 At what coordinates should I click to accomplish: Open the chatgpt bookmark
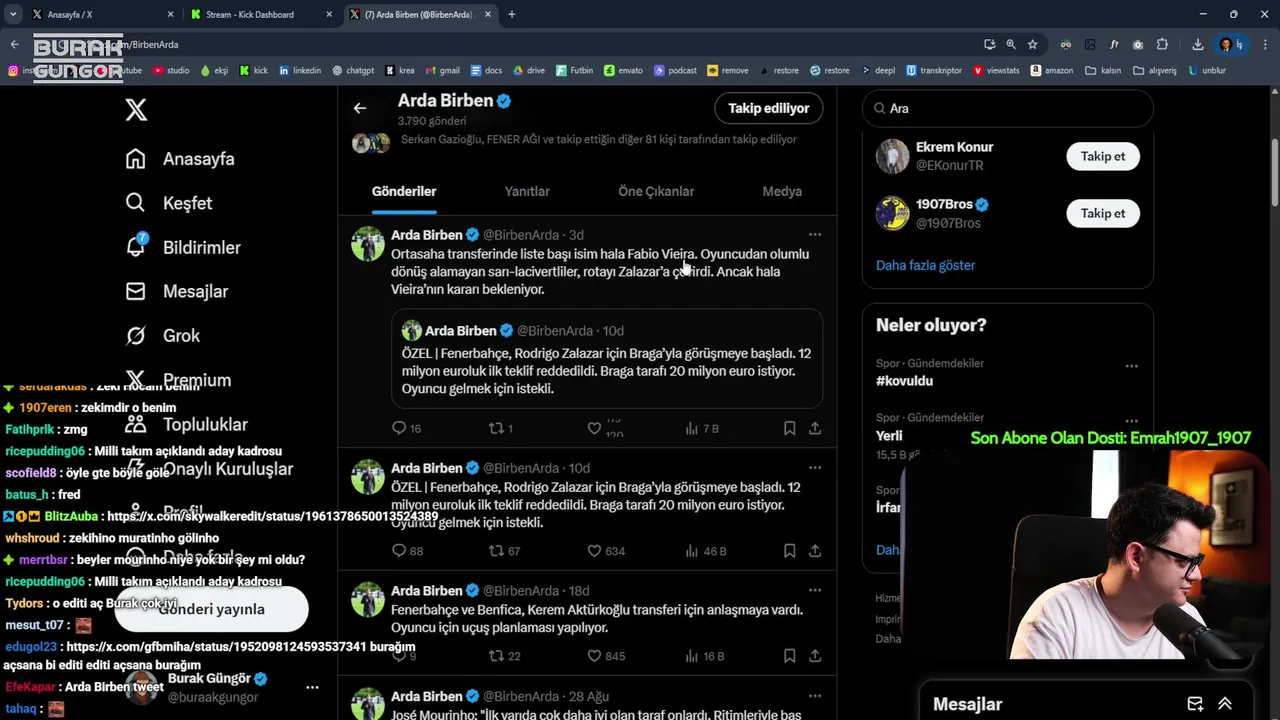click(353, 71)
